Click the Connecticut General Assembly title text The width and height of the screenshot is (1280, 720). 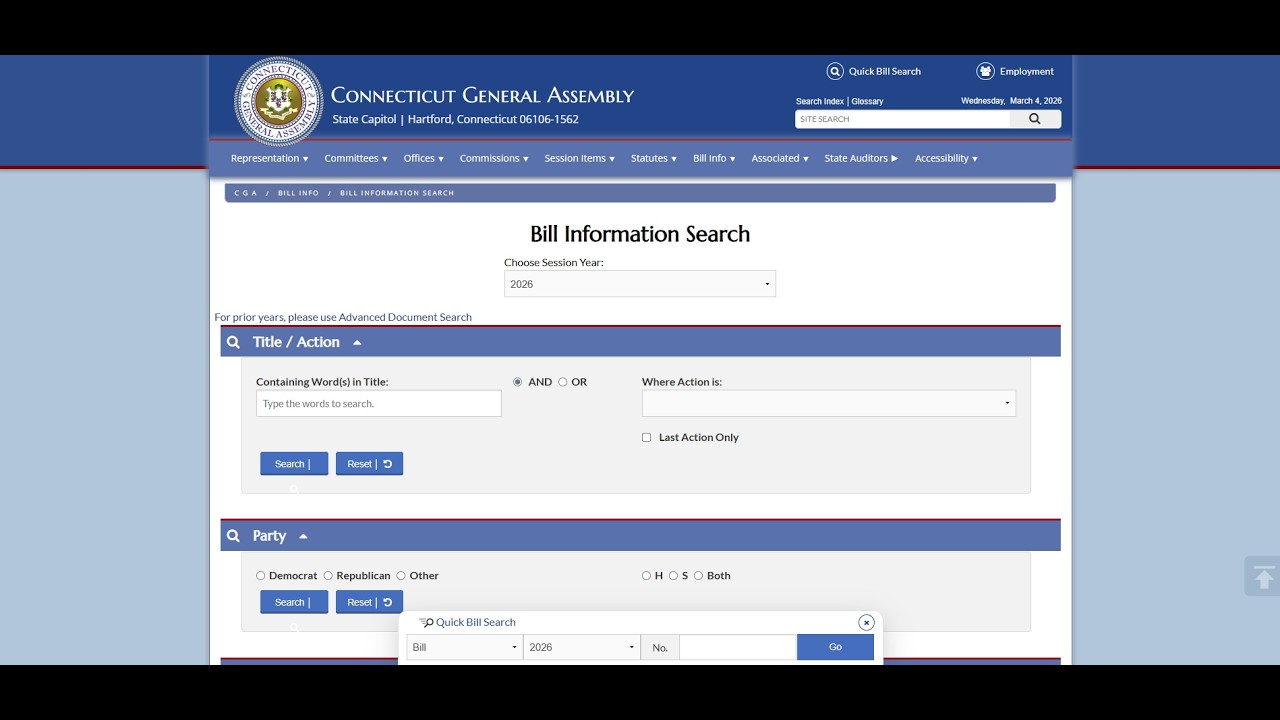(x=482, y=96)
